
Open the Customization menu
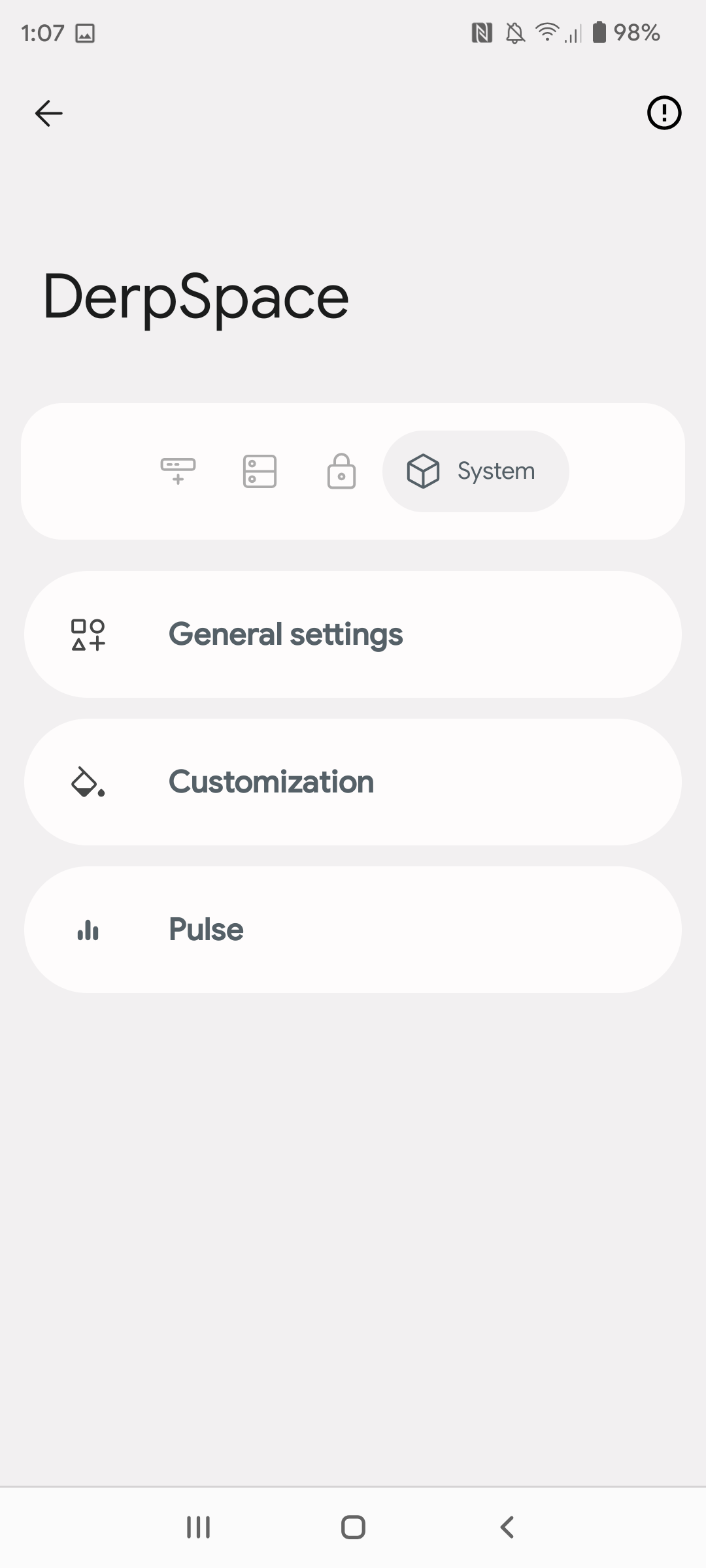click(x=353, y=782)
